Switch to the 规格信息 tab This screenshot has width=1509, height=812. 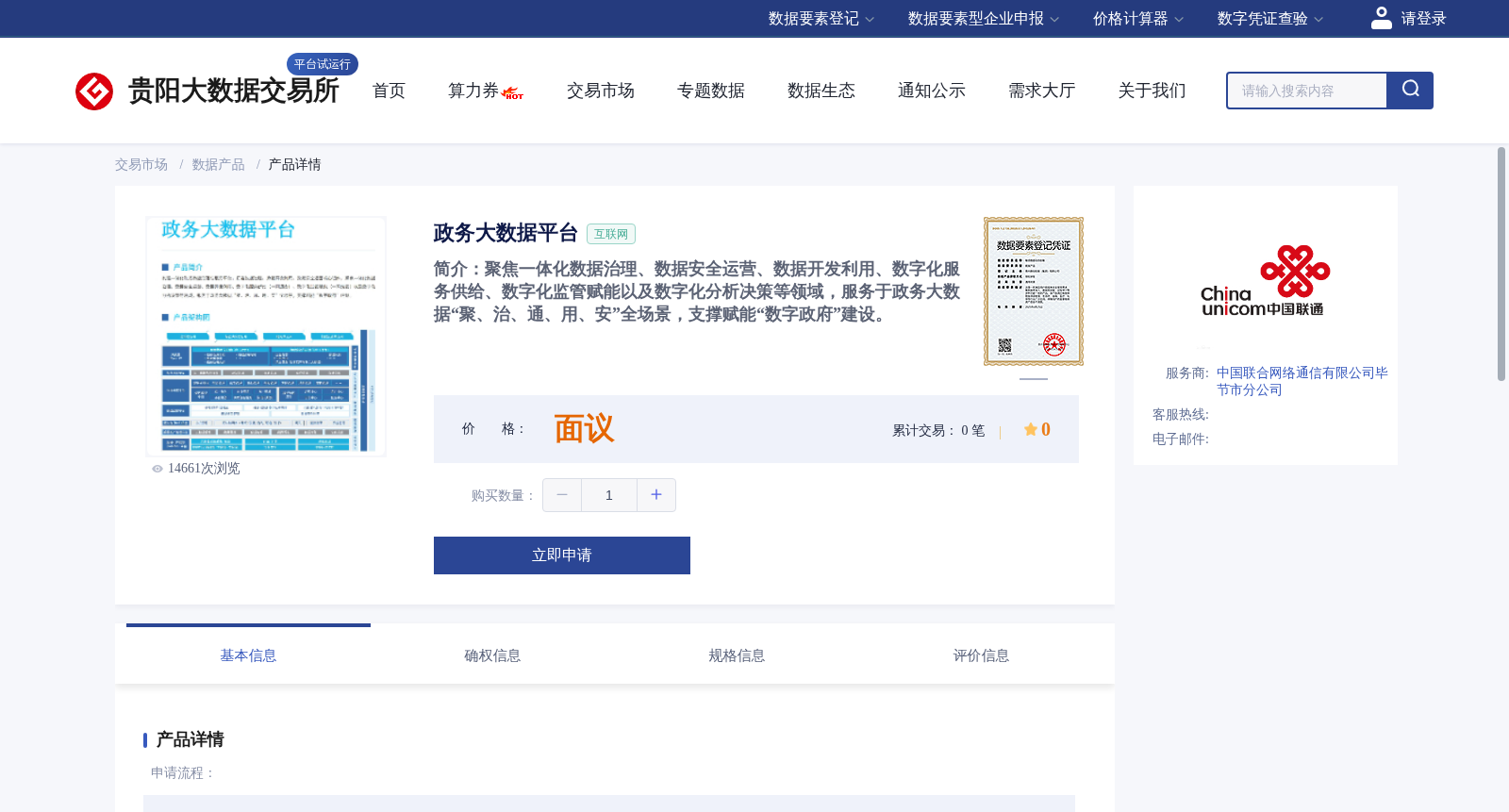(x=737, y=655)
